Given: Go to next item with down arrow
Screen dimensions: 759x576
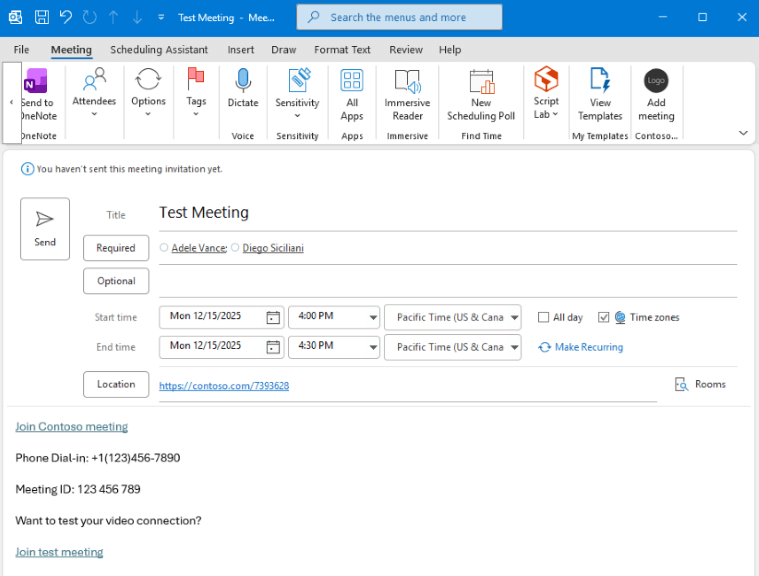Looking at the screenshot, I should click(x=137, y=17).
